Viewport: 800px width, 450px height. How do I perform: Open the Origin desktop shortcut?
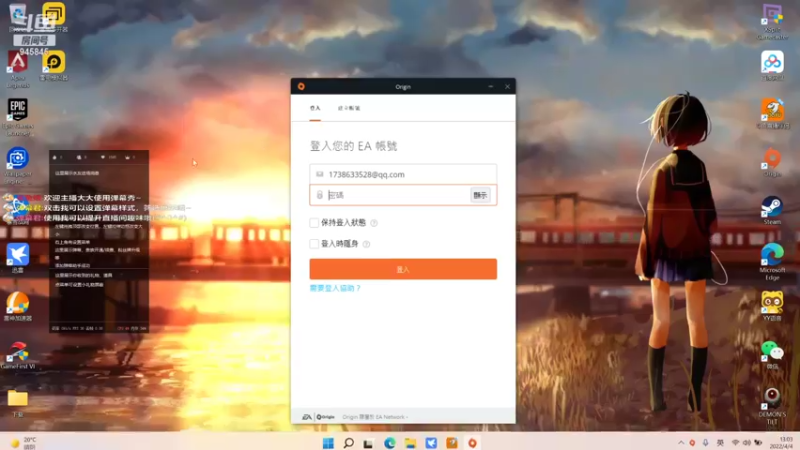click(x=772, y=162)
